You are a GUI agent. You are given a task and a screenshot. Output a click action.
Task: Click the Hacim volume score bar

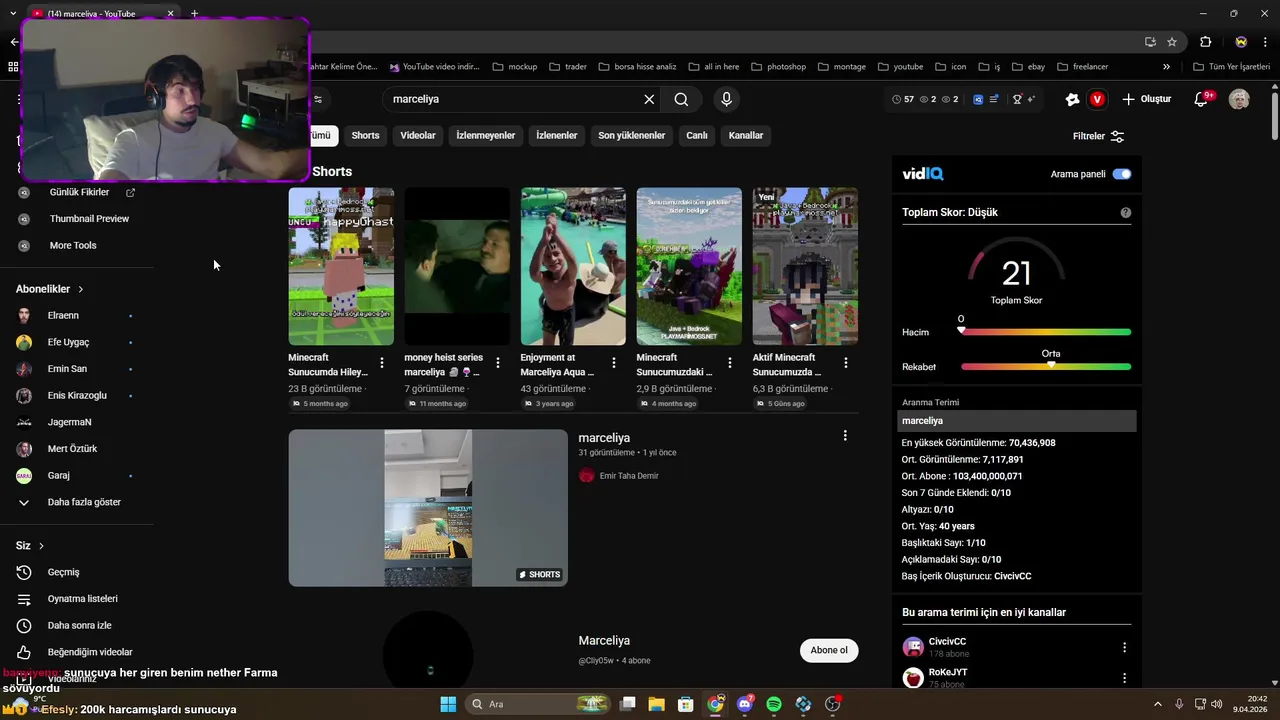coord(1046,332)
